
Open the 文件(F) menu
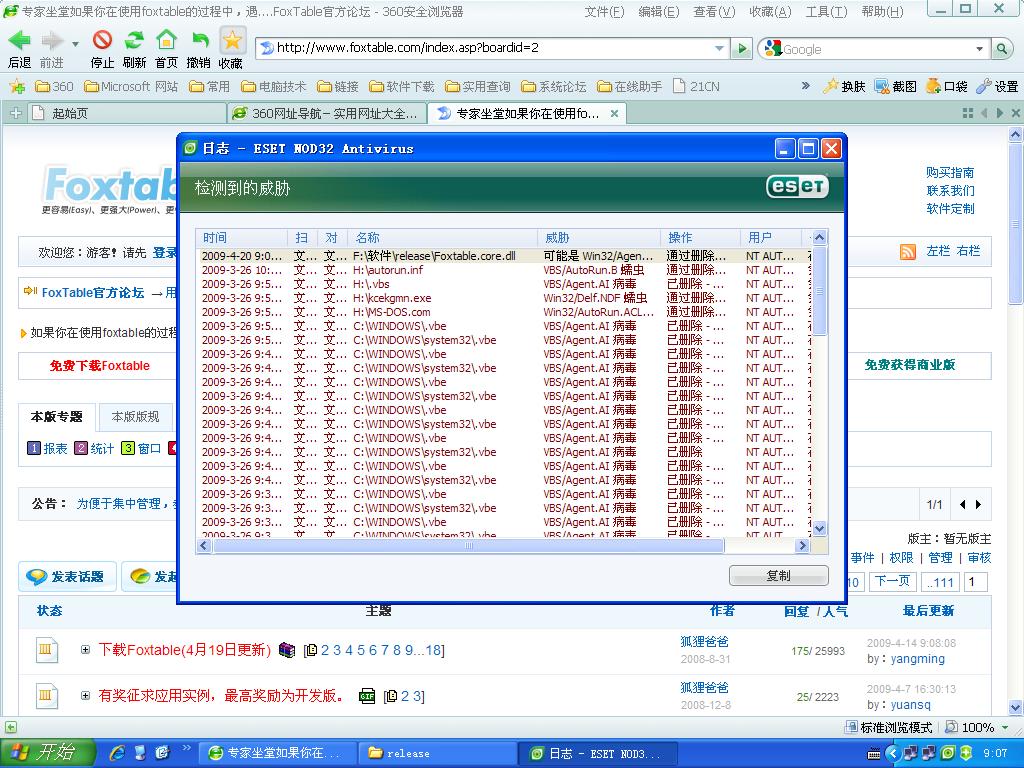click(x=604, y=12)
